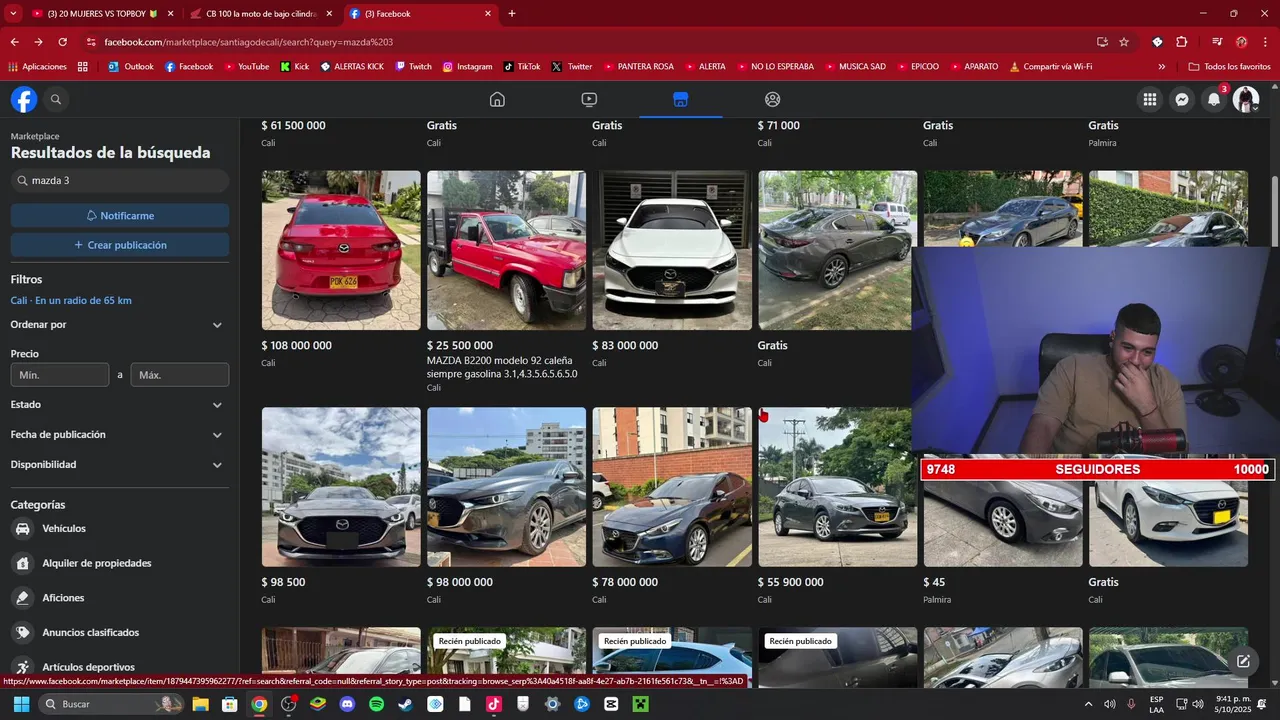Open the Marketplace tab in top navigation
The width and height of the screenshot is (1280, 720).
coord(681,99)
